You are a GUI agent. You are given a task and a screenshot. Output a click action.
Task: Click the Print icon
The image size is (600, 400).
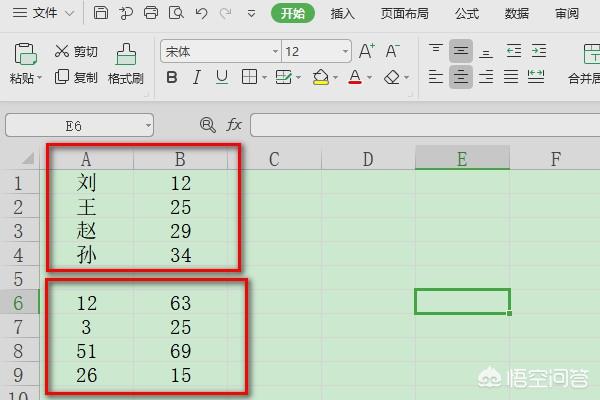pos(151,13)
